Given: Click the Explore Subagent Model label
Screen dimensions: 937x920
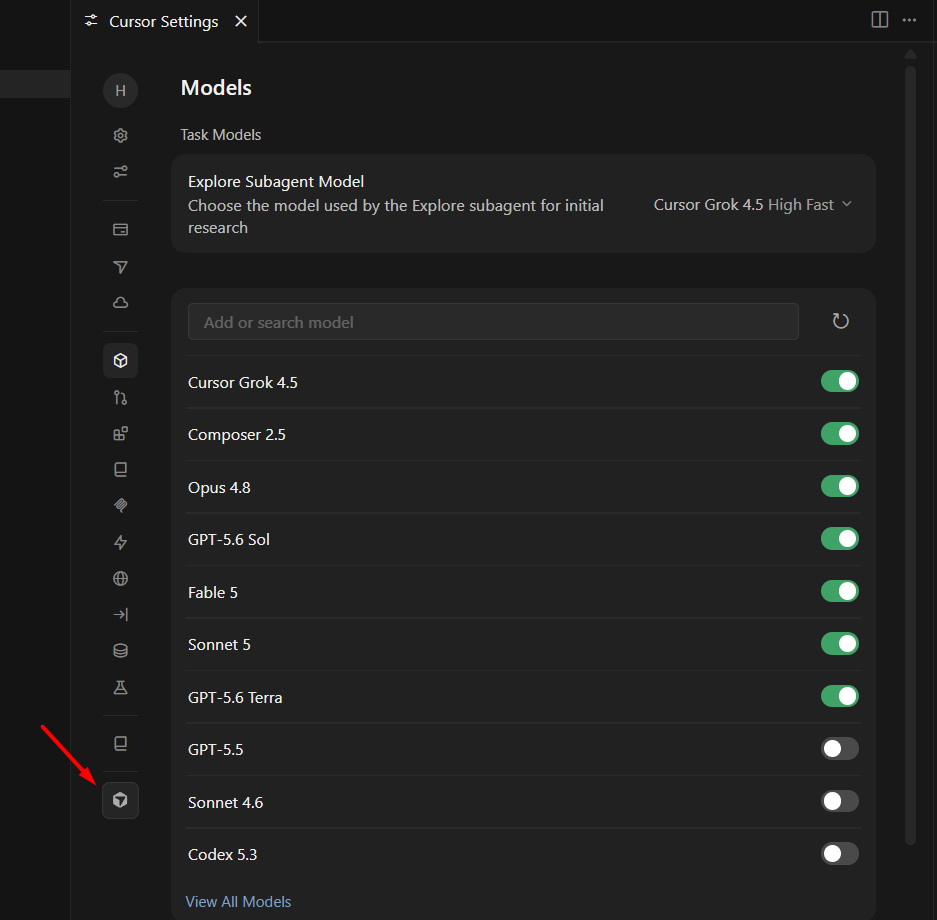Looking at the screenshot, I should (275, 182).
